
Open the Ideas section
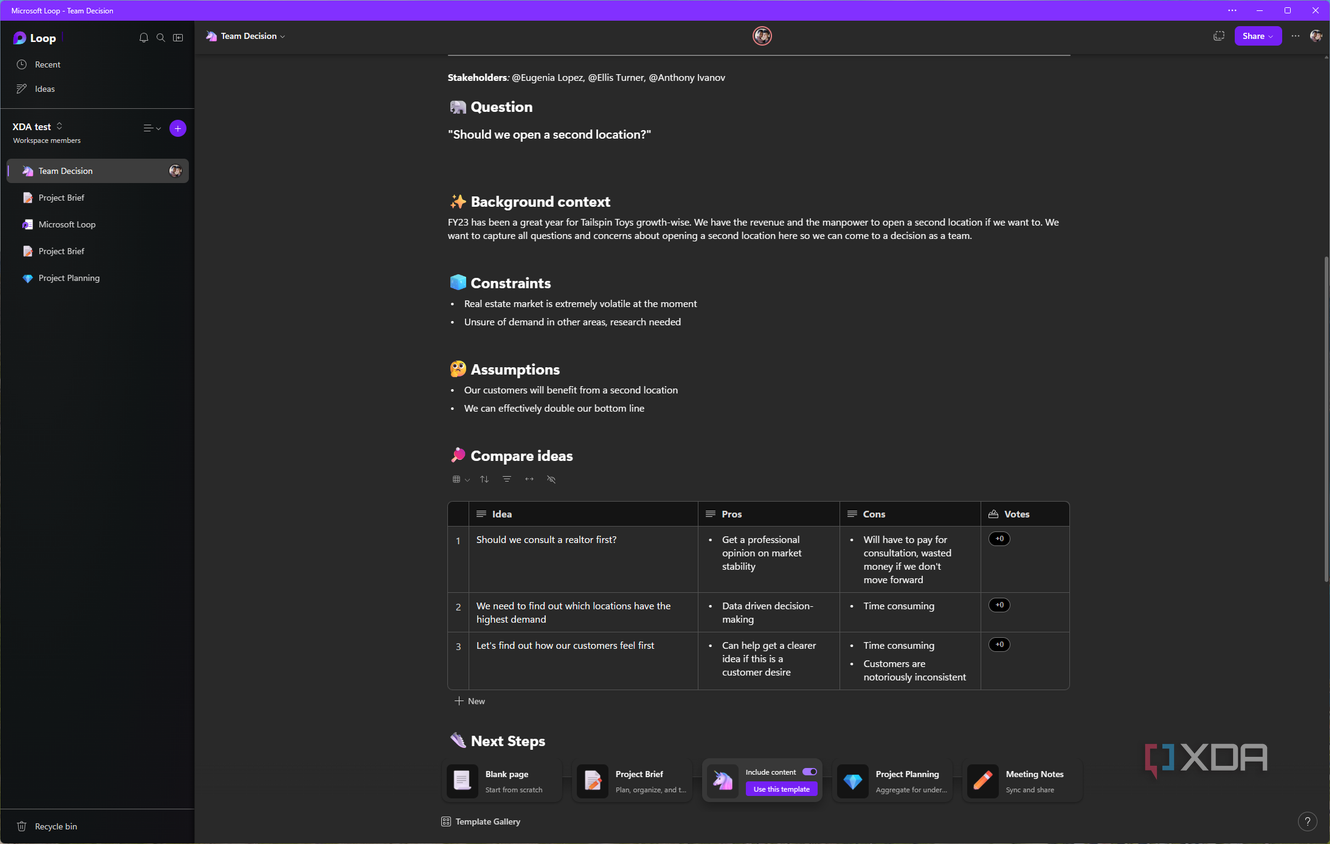point(44,89)
